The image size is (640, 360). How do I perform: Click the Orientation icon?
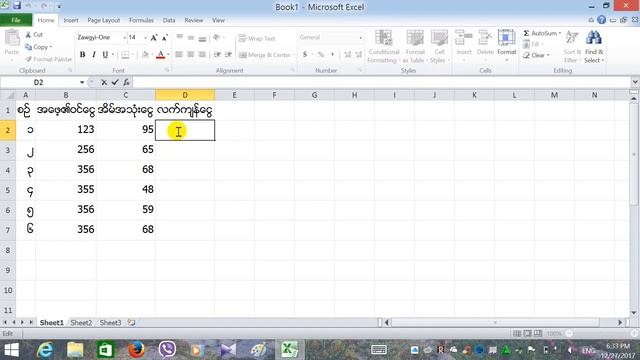217,38
